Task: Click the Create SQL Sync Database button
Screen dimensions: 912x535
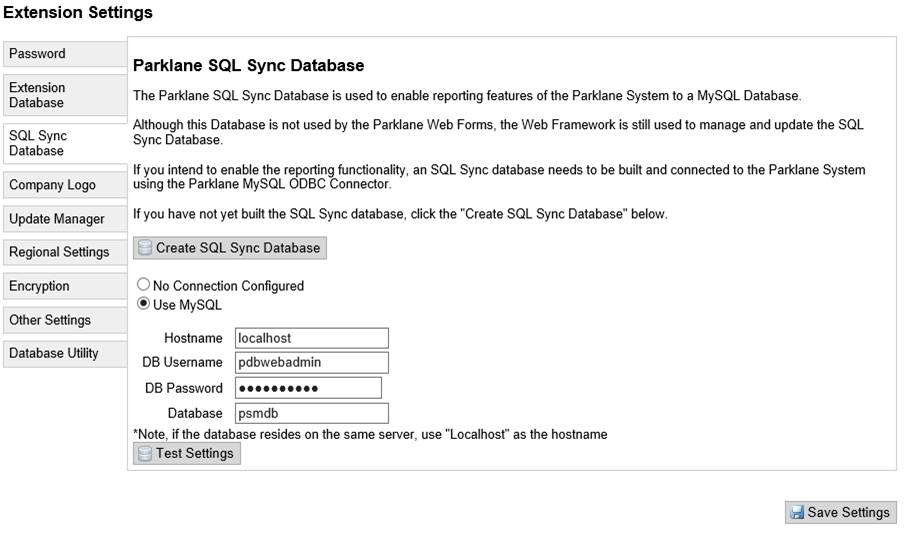Action: point(230,248)
